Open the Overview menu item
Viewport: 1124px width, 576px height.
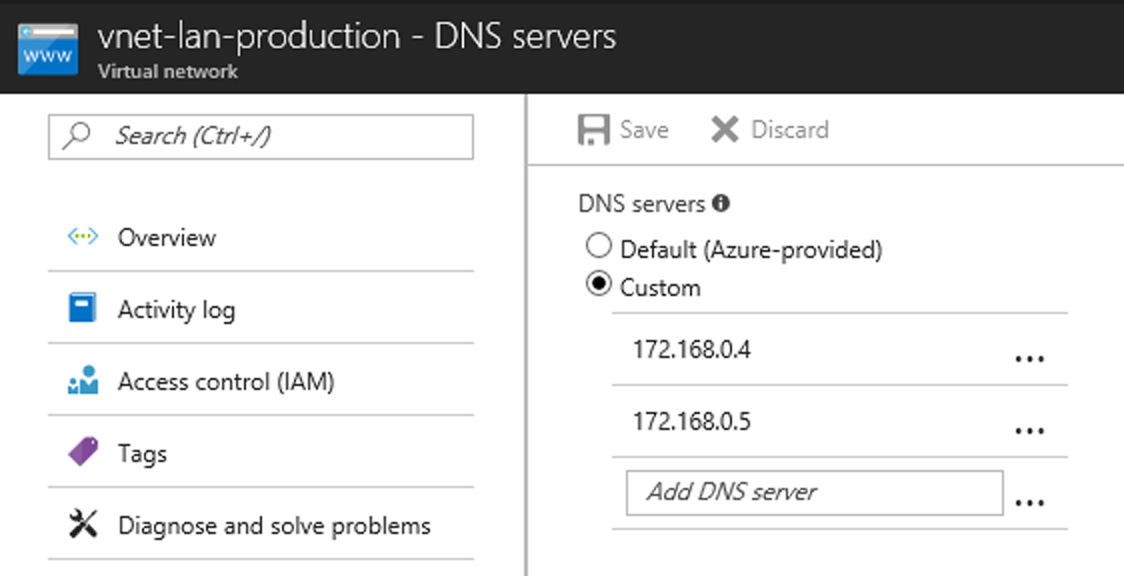tap(261, 237)
